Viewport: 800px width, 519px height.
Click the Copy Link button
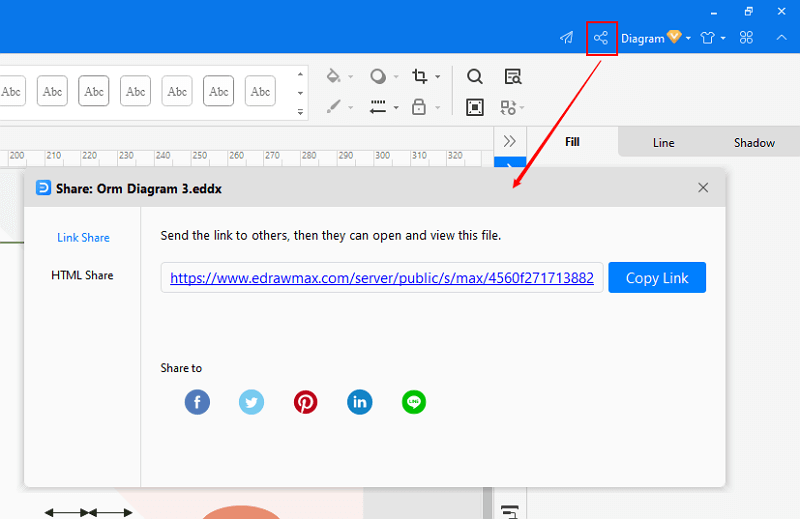coord(657,278)
